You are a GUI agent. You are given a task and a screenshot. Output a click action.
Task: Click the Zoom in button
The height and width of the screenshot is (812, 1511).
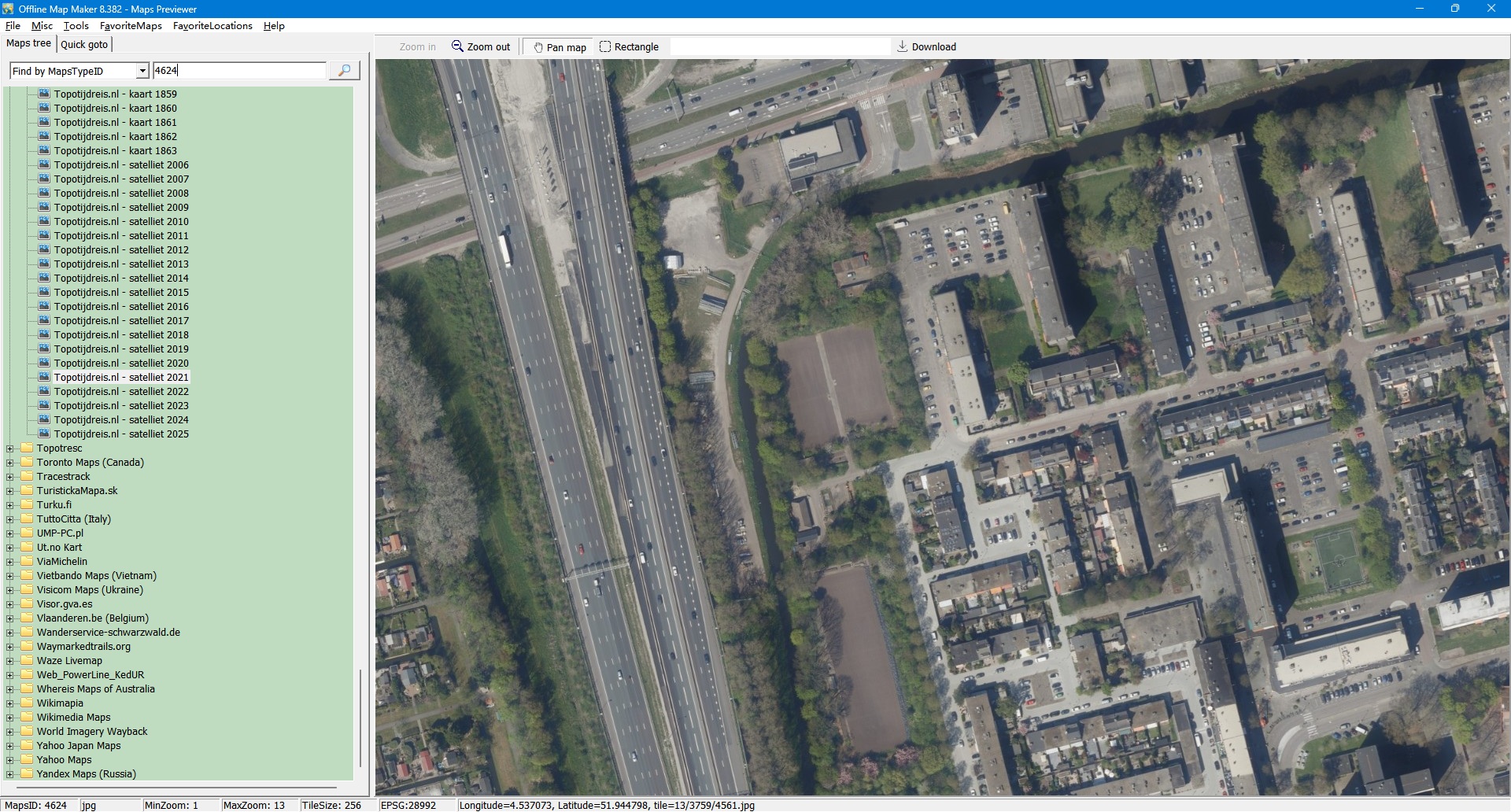point(417,47)
